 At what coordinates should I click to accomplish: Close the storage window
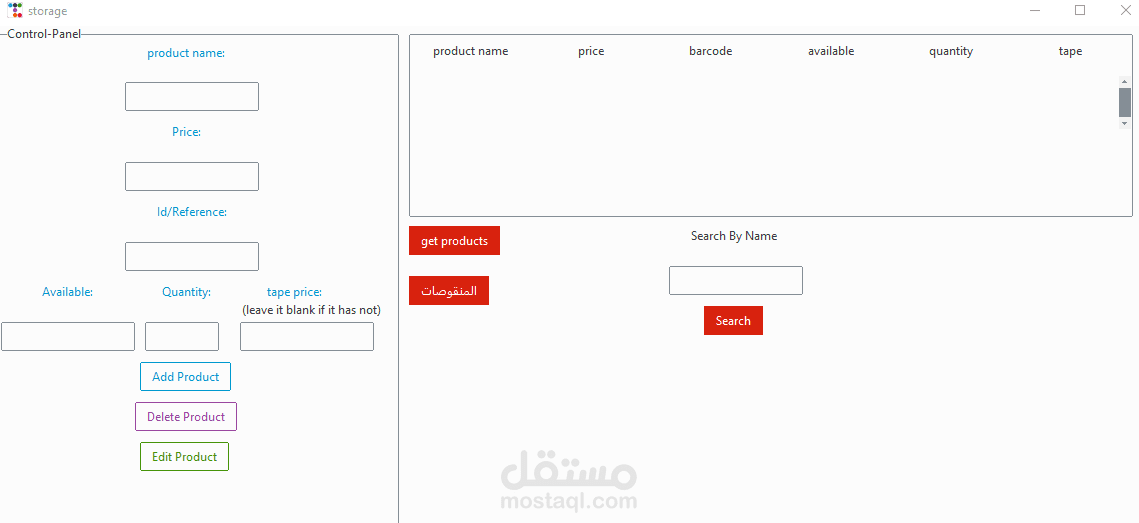tap(1125, 10)
